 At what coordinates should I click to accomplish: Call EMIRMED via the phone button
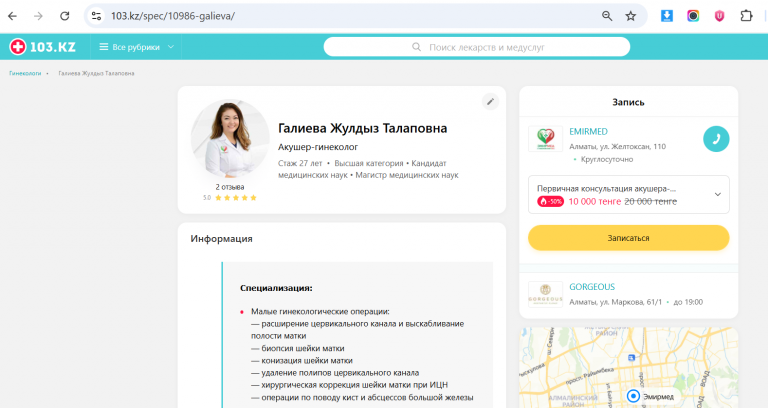tap(716, 139)
